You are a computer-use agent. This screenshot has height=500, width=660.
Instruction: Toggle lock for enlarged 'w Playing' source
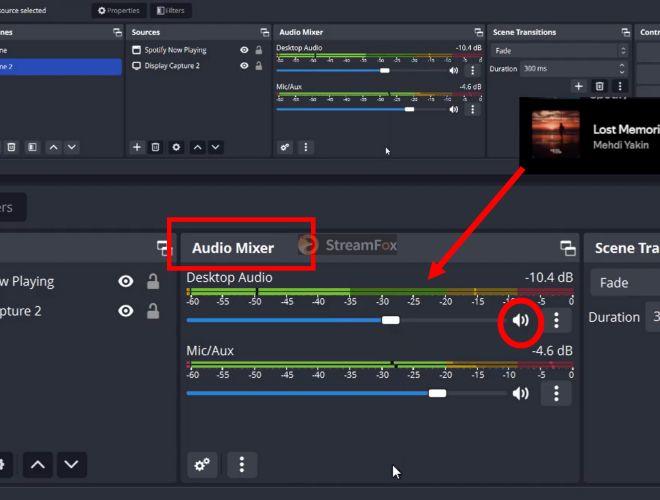pyautogui.click(x=153, y=281)
